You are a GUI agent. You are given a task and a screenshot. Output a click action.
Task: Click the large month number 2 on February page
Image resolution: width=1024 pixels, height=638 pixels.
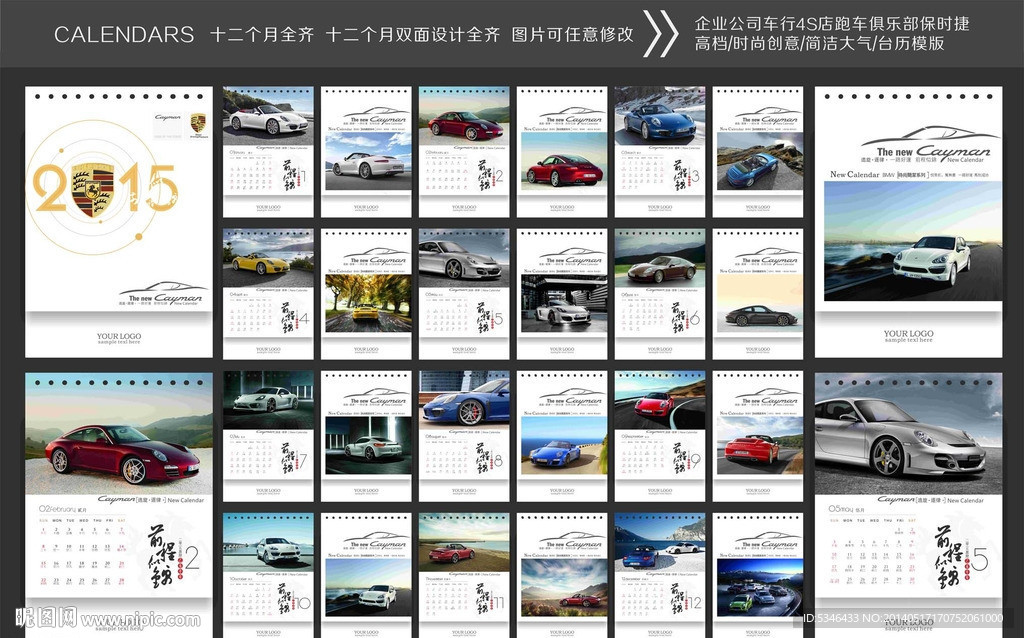pos(192,559)
